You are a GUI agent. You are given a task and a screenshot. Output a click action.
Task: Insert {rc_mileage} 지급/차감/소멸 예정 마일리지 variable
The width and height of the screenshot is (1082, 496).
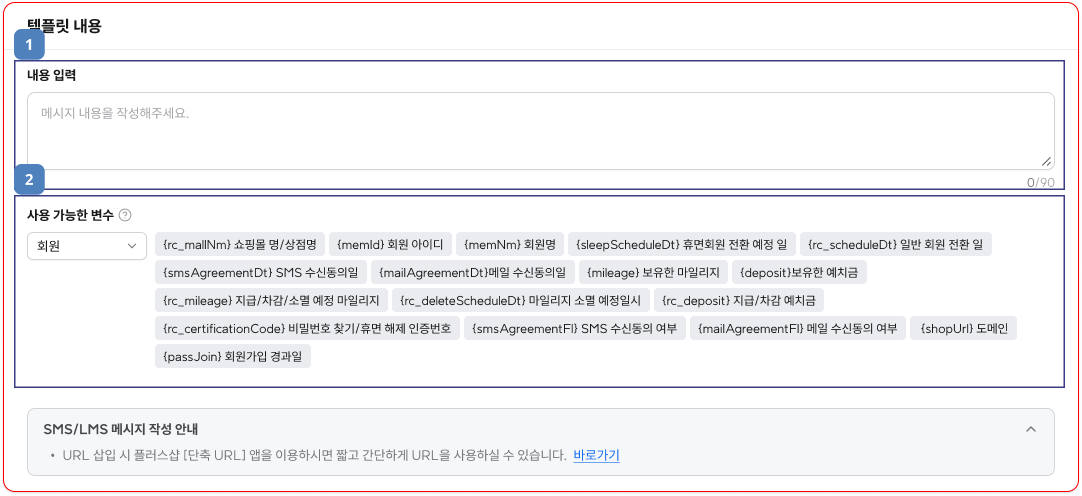pos(269,300)
